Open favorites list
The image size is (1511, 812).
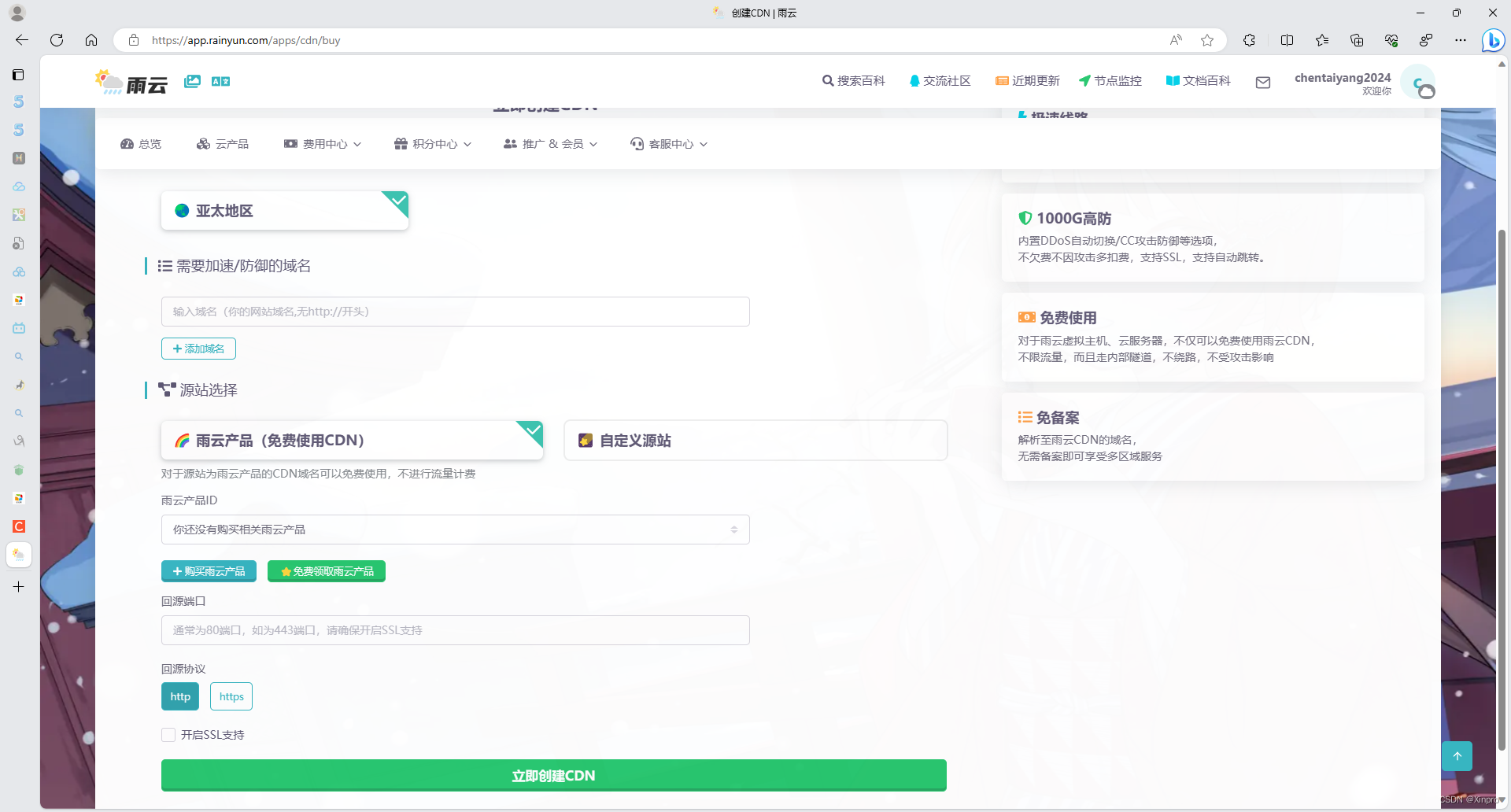point(1322,40)
